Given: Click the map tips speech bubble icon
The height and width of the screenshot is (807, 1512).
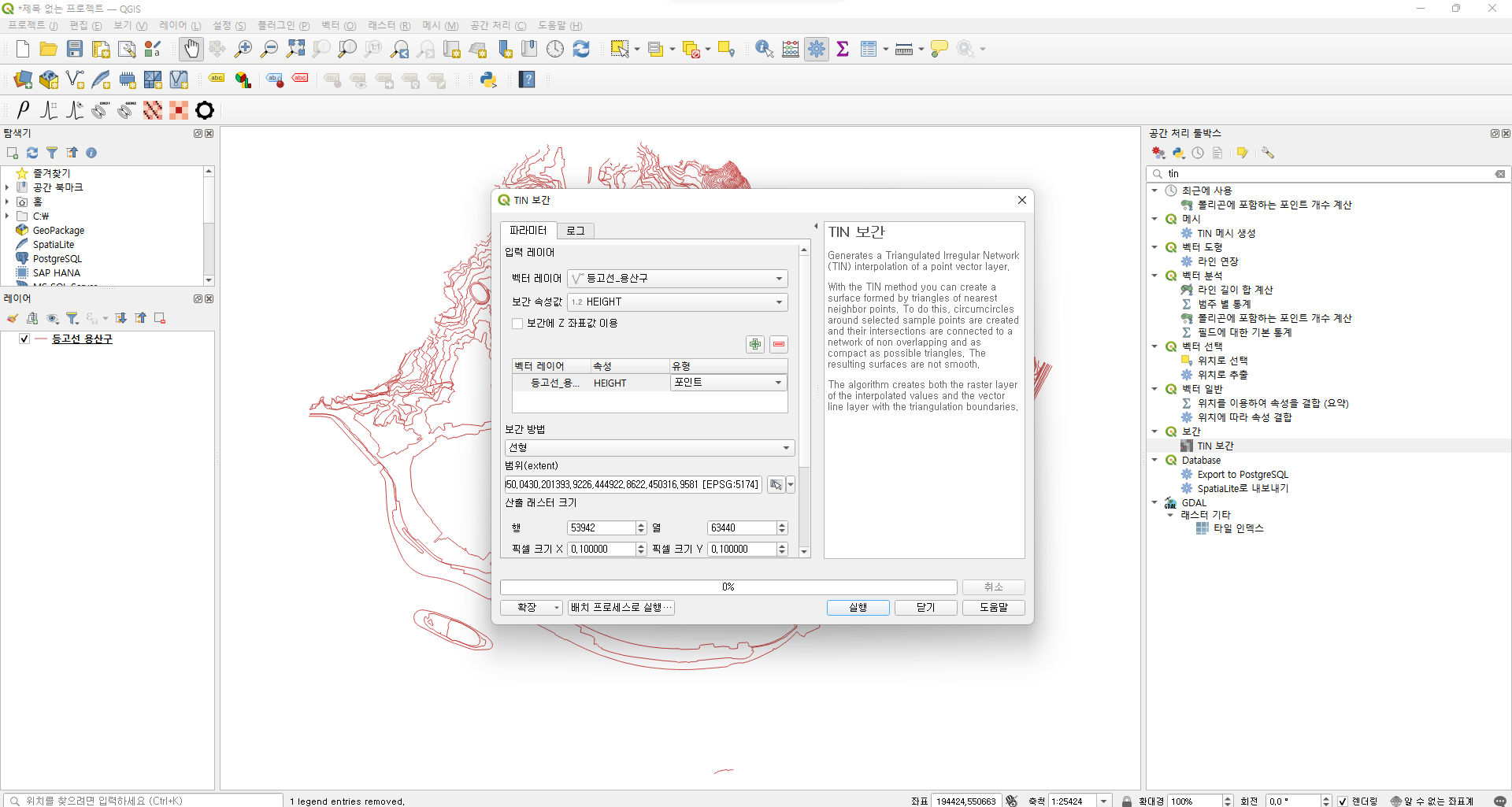Looking at the screenshot, I should 939,49.
